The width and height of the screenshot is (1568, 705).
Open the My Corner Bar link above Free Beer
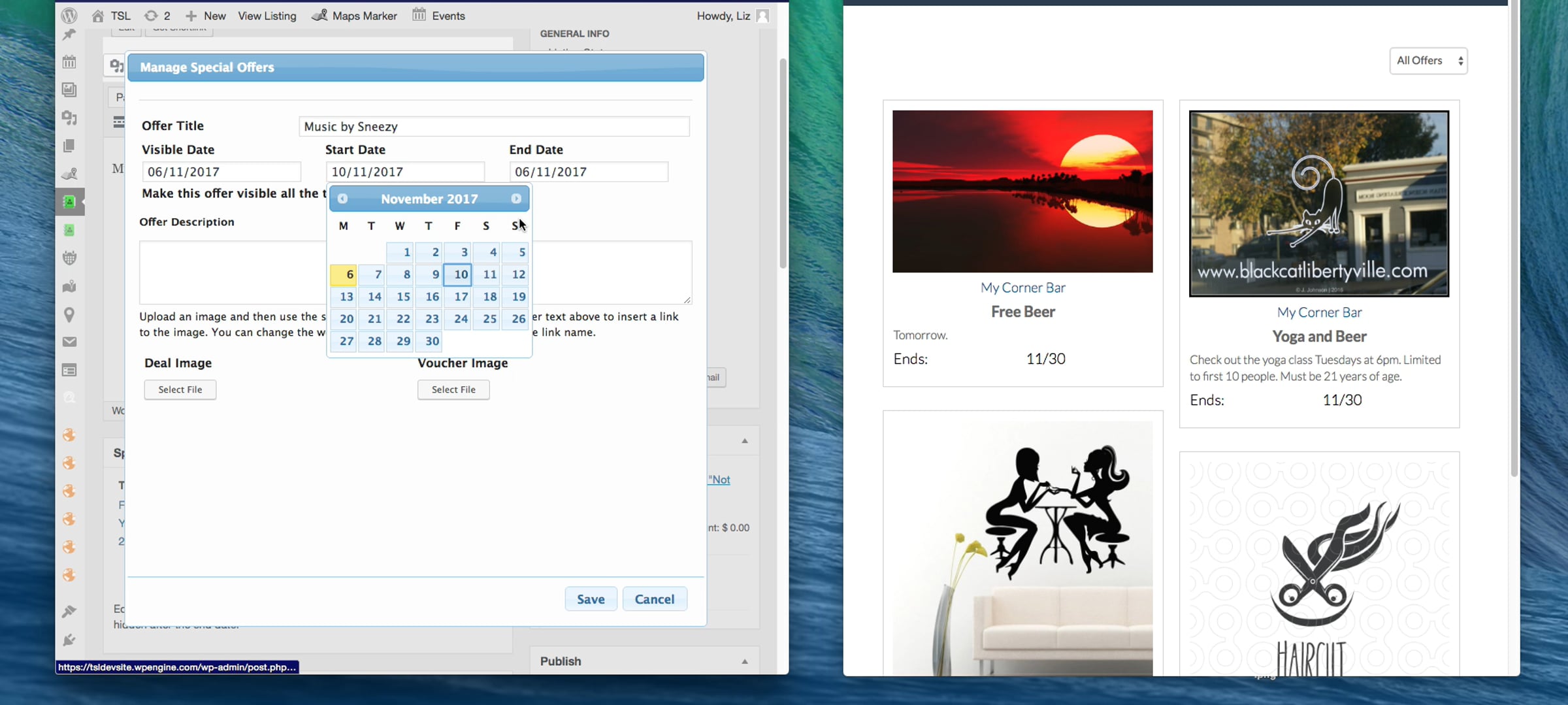point(1022,287)
